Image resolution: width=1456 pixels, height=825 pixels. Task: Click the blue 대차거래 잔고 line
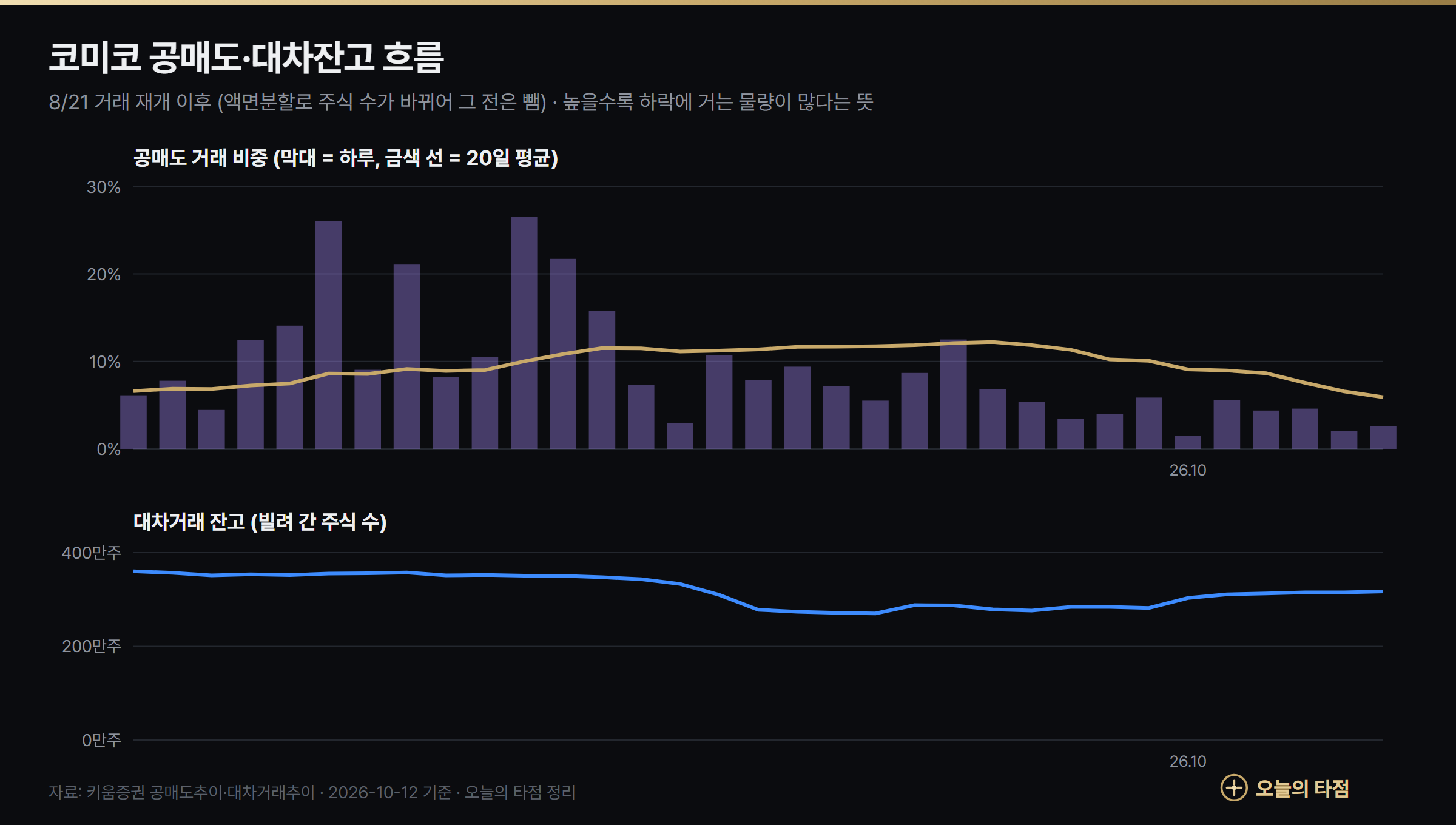(x=758, y=609)
